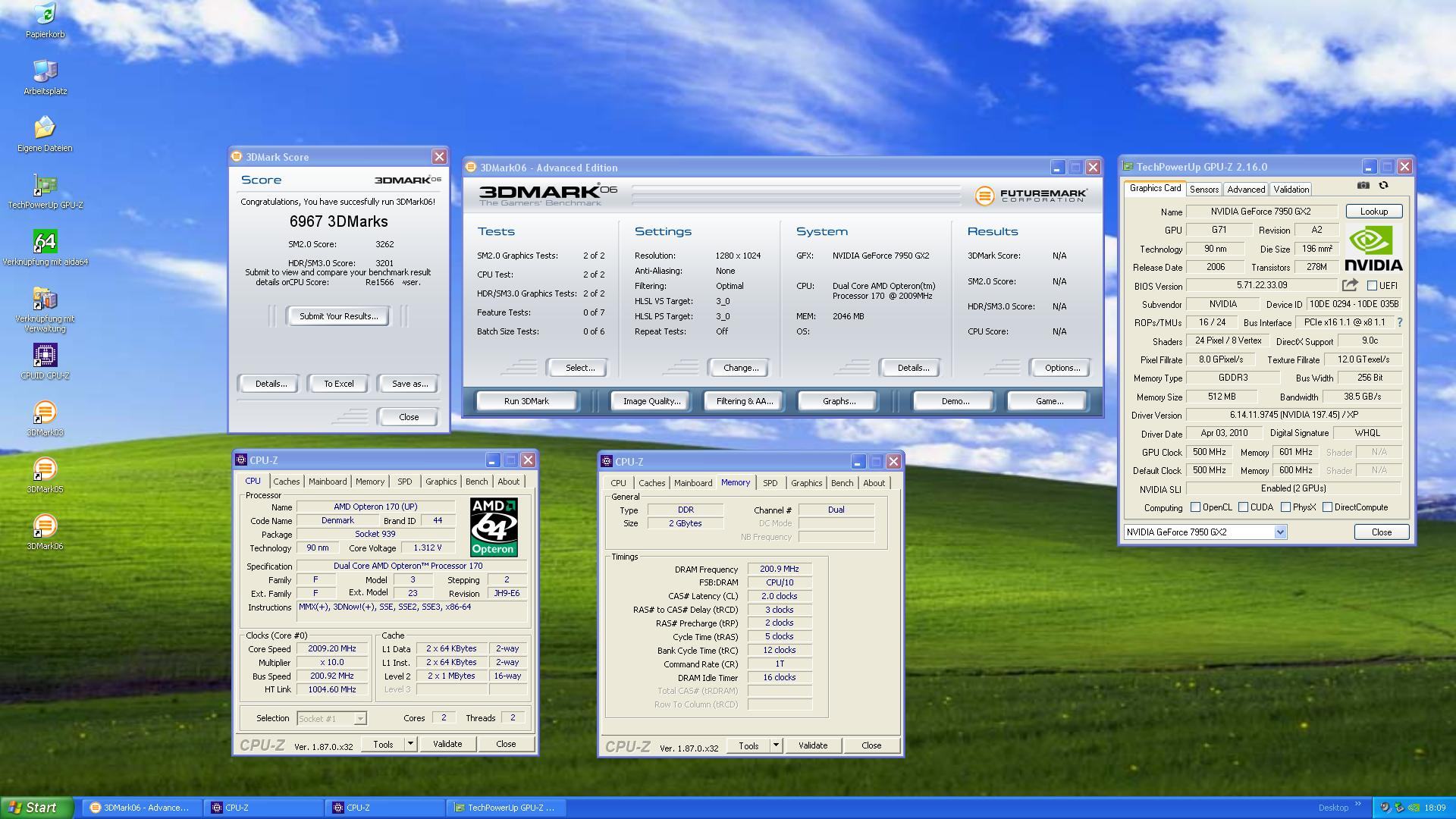Open Caches tab in left CPU-Z window

tap(286, 482)
